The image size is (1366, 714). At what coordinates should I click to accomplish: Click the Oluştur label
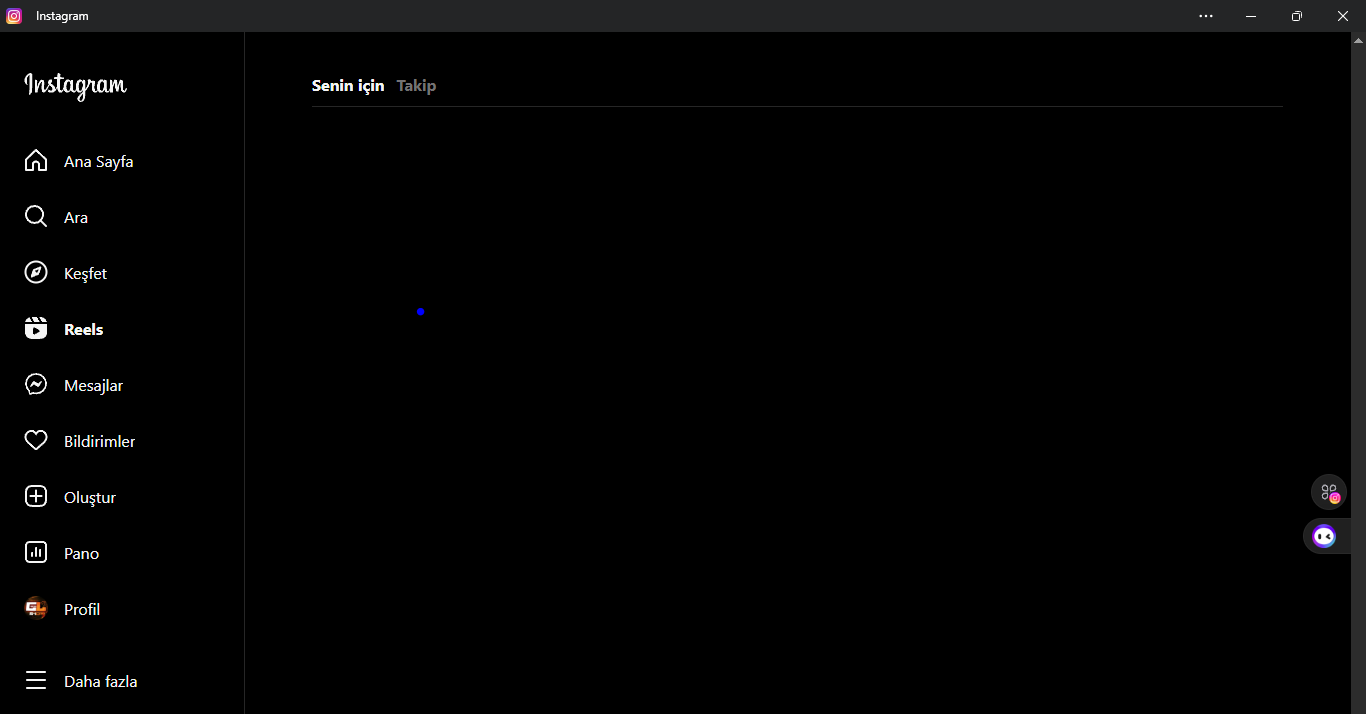tap(90, 498)
